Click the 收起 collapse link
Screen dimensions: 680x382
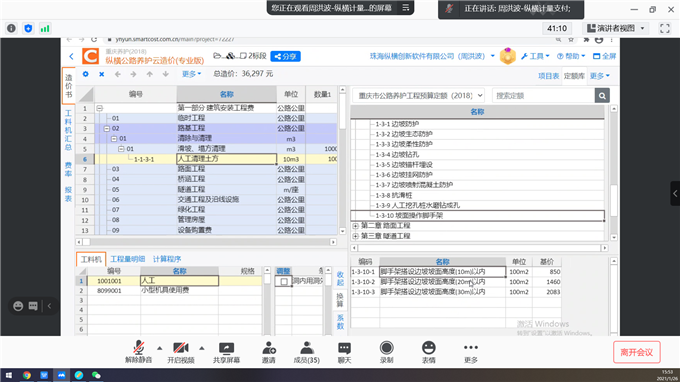click(340, 278)
